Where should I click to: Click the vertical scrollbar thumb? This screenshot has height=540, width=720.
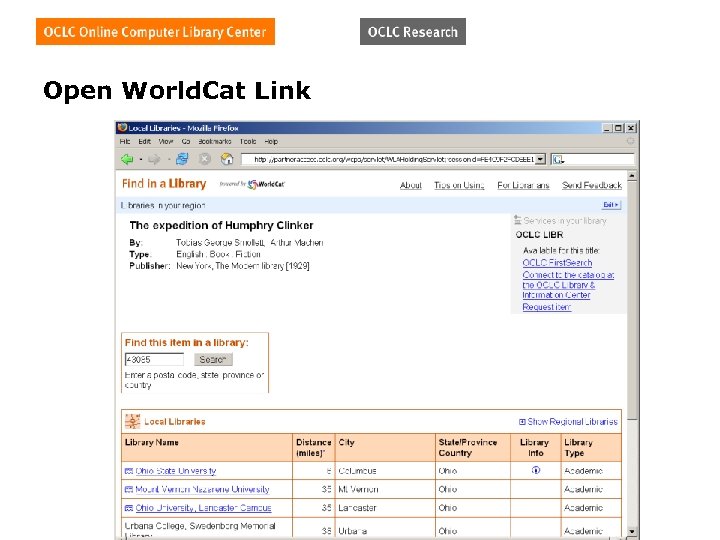click(632, 300)
